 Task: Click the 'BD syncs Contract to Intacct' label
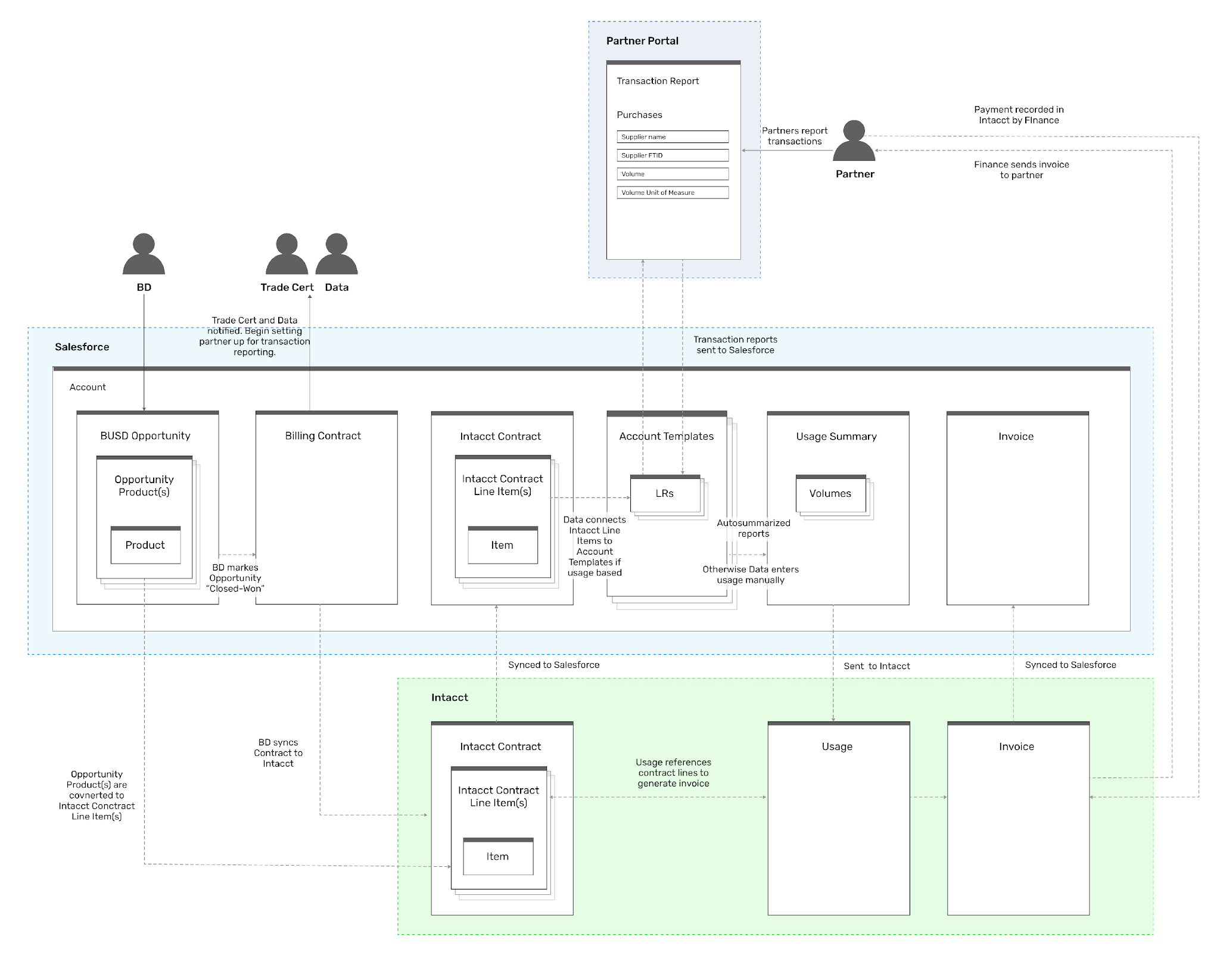pos(278,753)
